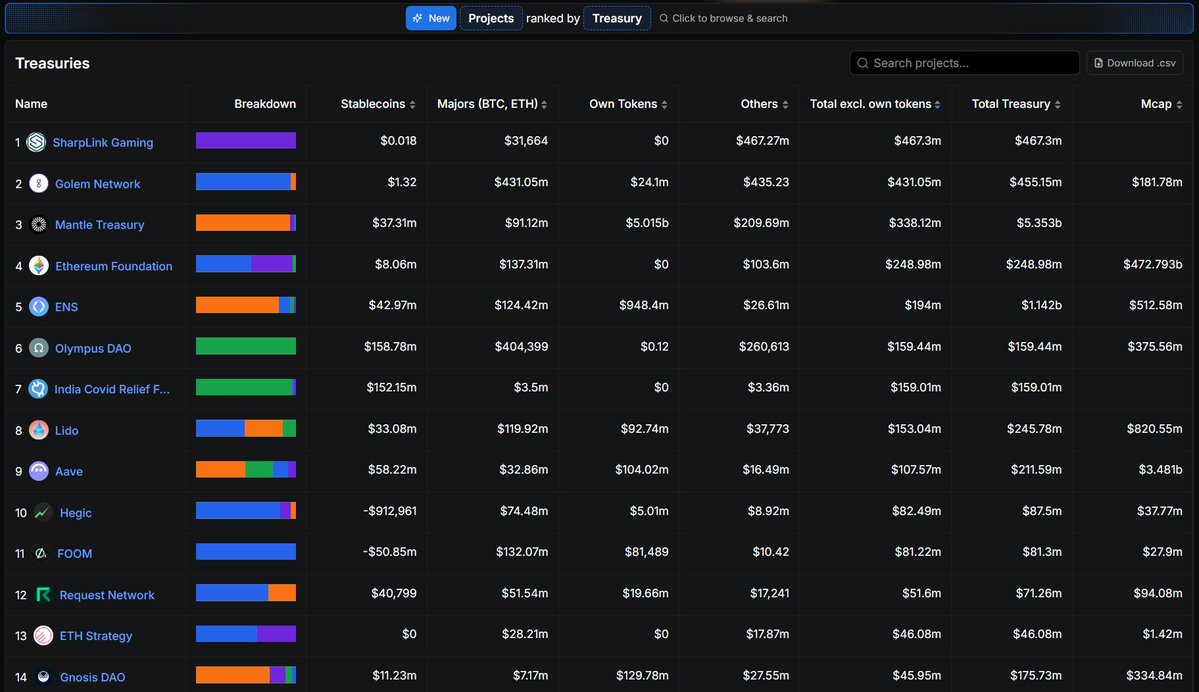Click SharpLink Gaming breakdown bar
The height and width of the screenshot is (692, 1199).
coord(245,141)
